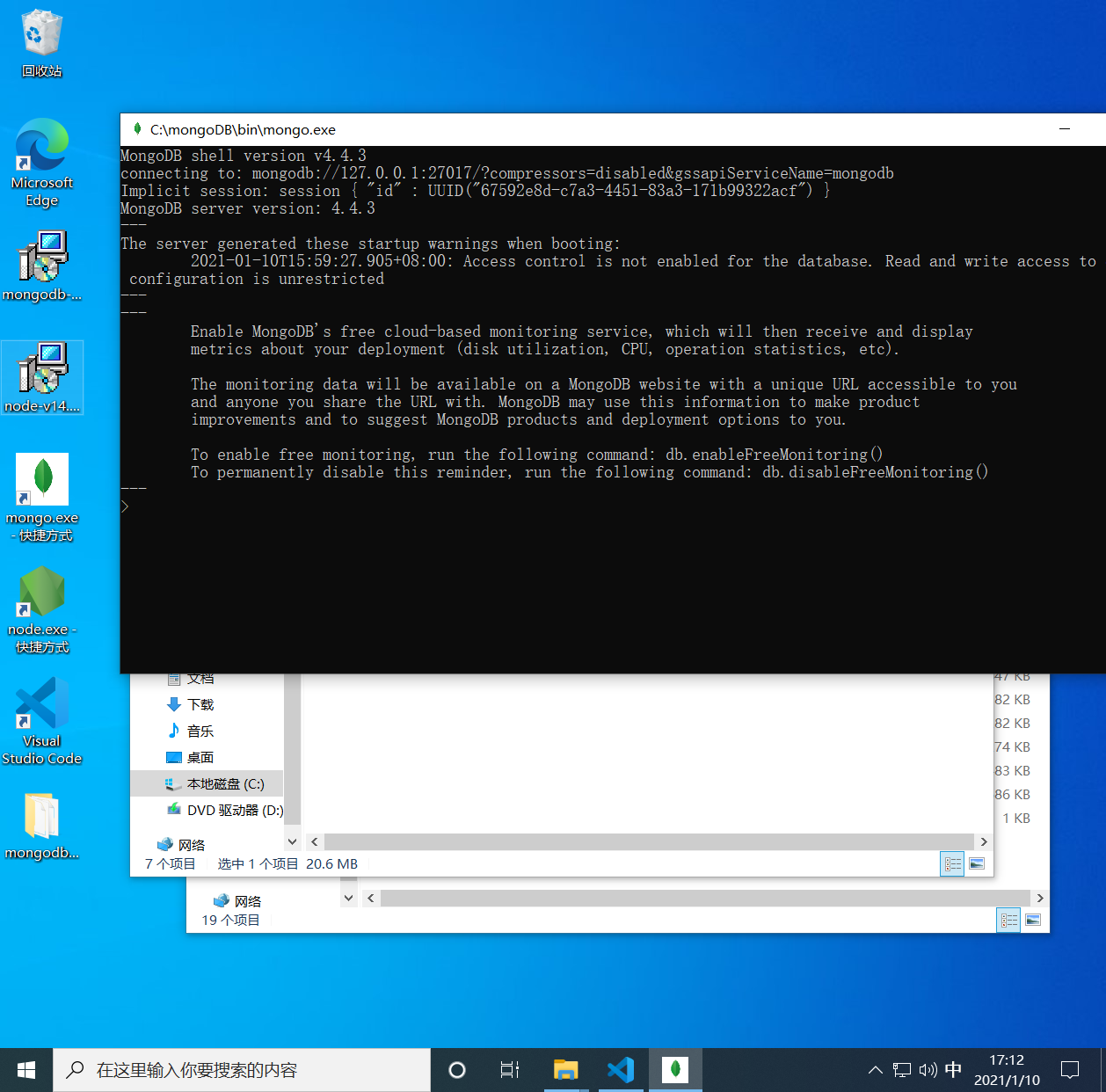Select the Visual Studio Code desktop shortcut
The width and height of the screenshot is (1106, 1092).
point(41,721)
